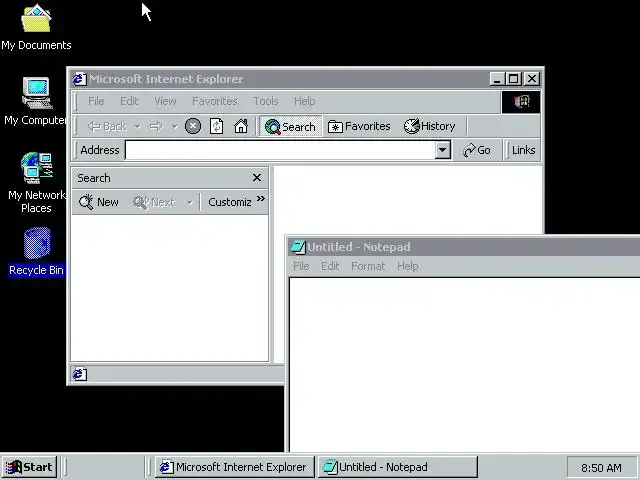
Task: Start a New search in Search panel
Action: [99, 202]
